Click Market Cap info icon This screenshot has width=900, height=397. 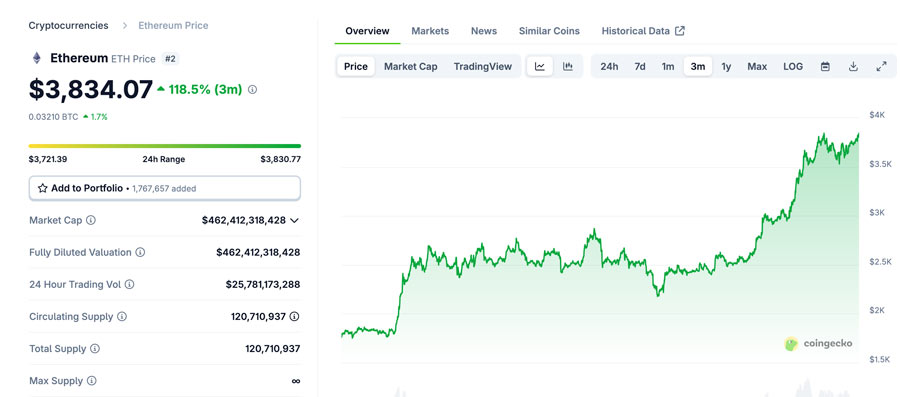(x=91, y=220)
